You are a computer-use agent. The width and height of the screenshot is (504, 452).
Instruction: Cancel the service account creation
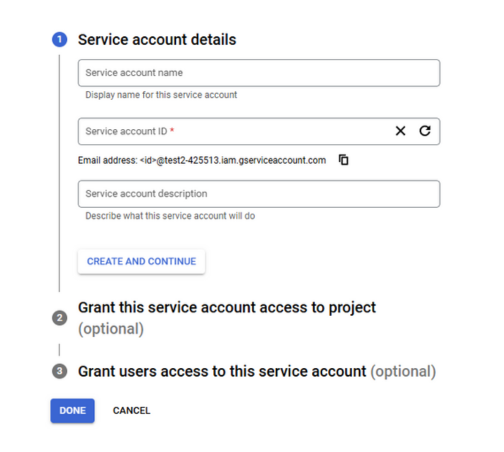coord(131,411)
